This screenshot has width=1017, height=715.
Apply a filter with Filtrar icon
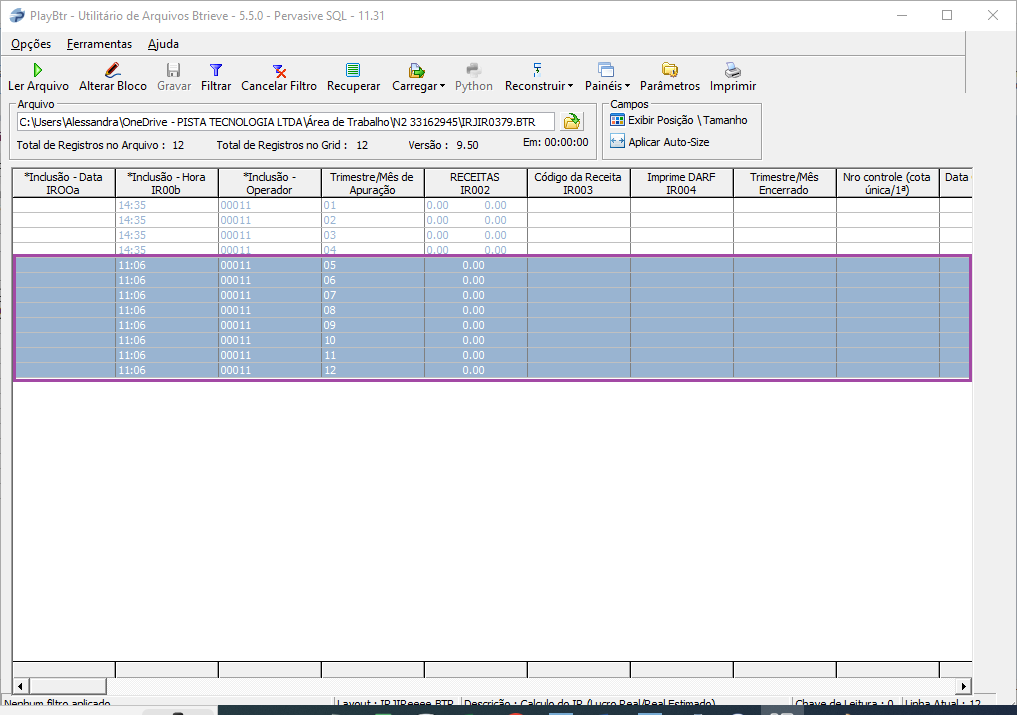(x=216, y=70)
